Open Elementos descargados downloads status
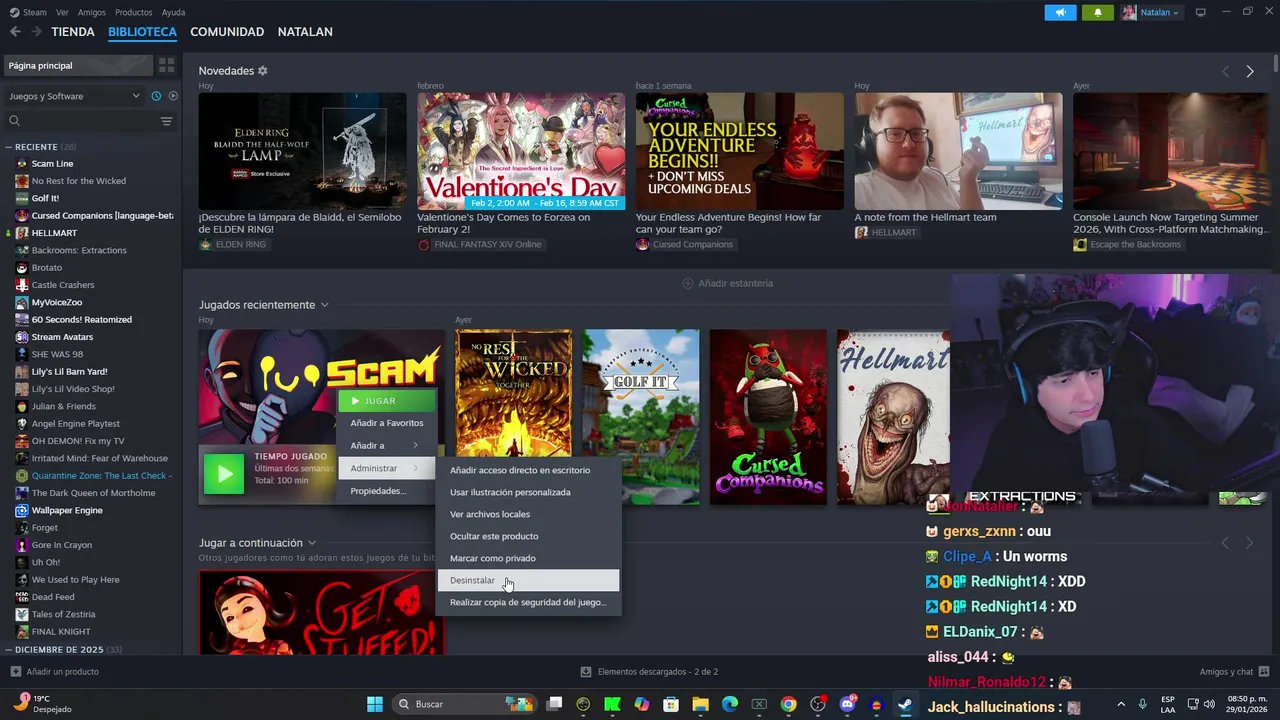The height and width of the screenshot is (720, 1280). (649, 672)
